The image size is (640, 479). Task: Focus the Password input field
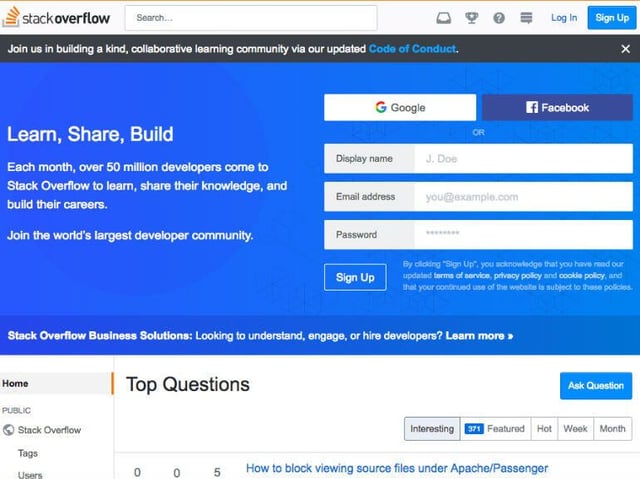524,235
